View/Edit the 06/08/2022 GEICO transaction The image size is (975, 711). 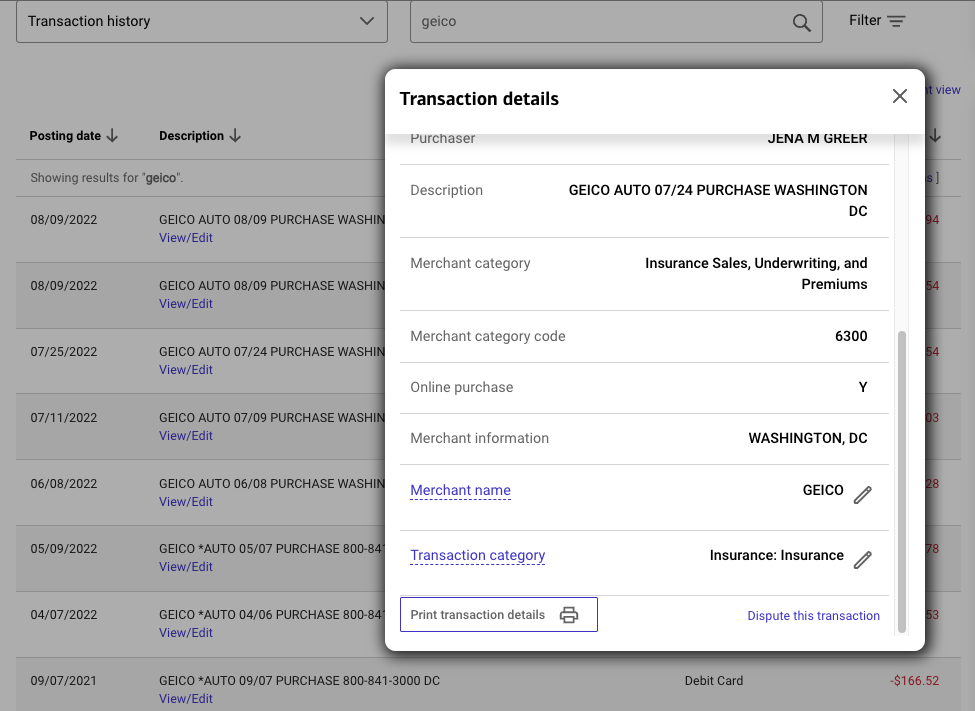[x=186, y=502]
